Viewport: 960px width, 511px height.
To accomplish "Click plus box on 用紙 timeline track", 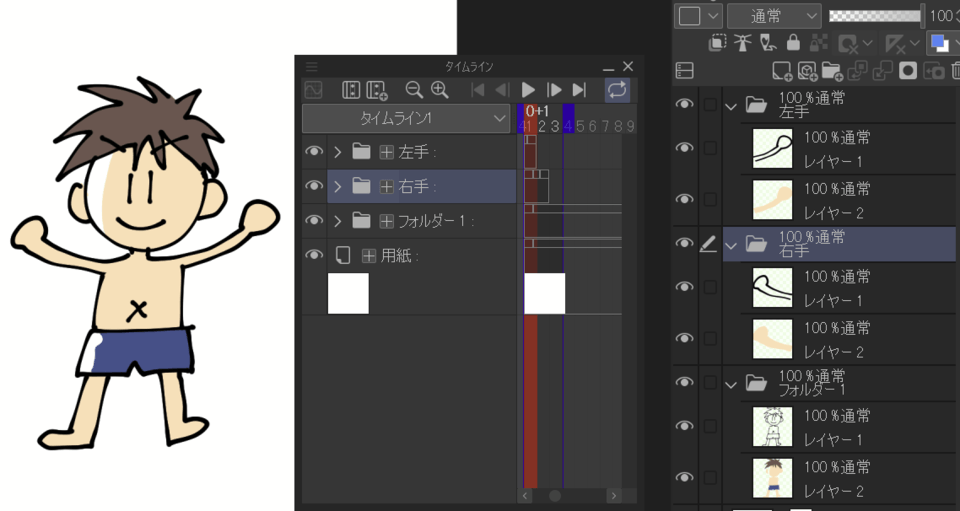I will [x=369, y=256].
